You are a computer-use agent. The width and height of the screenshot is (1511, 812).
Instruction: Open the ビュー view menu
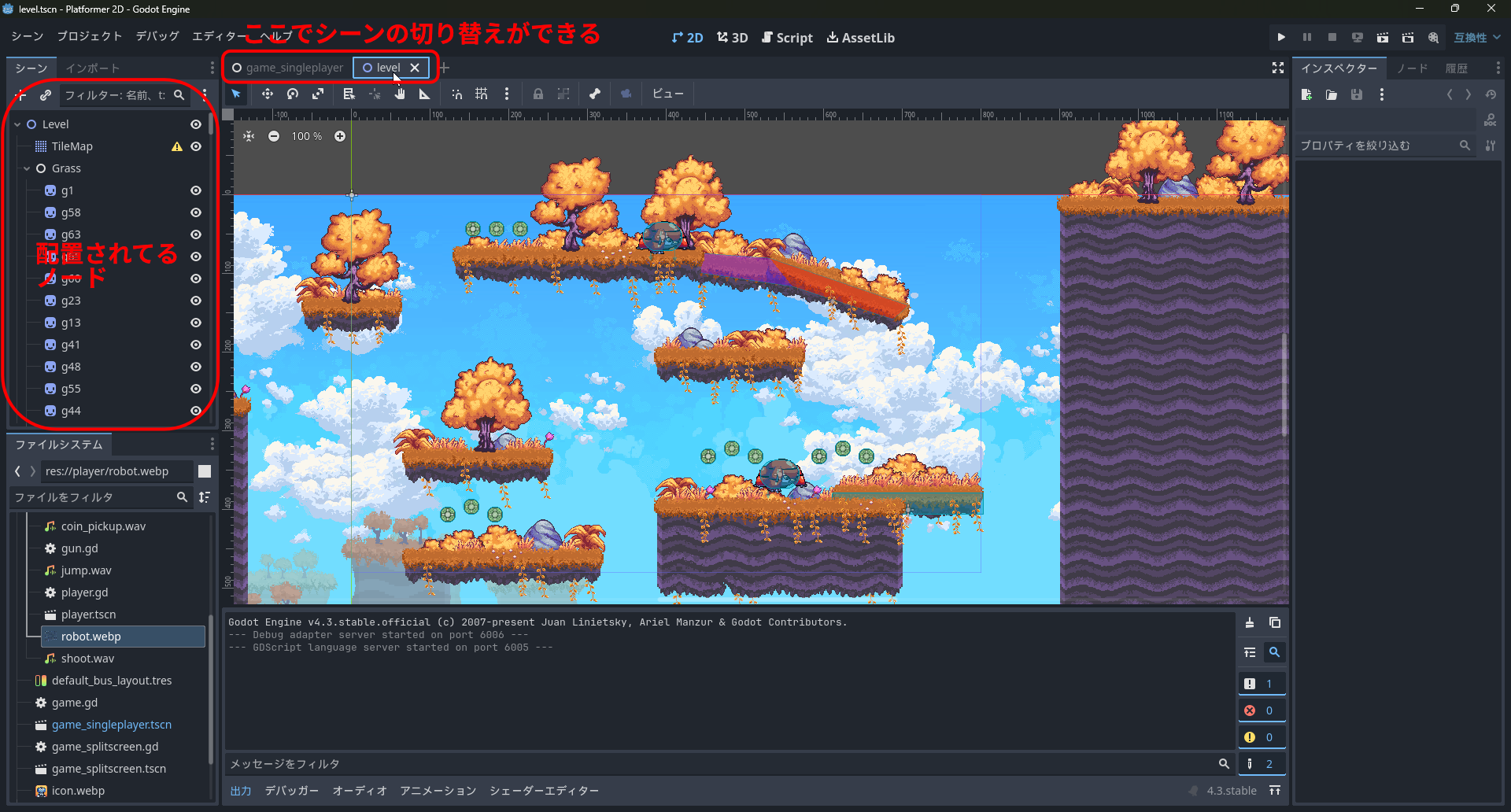667,94
